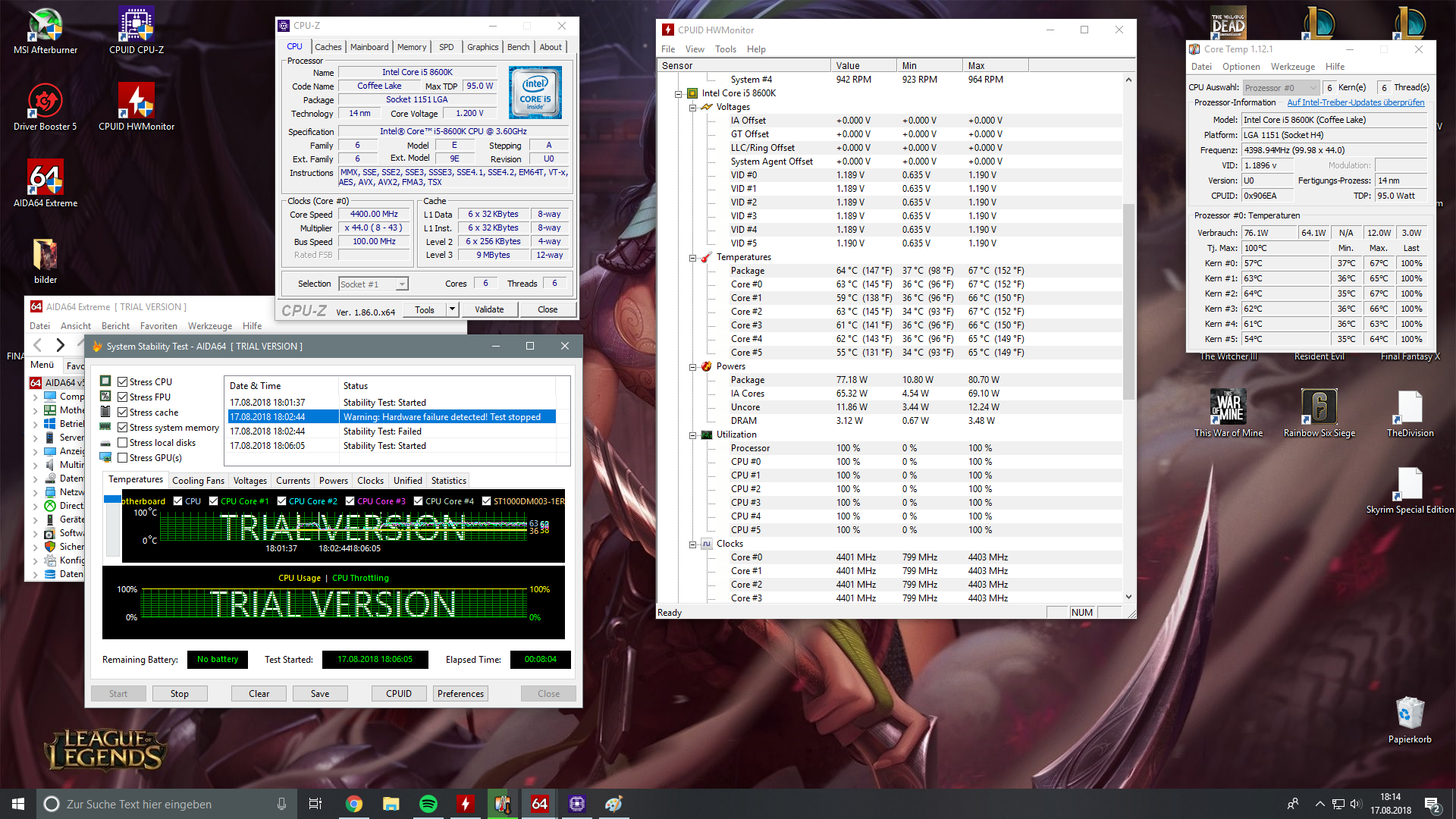Toggle CPU Core #2 graph checkbox
The image size is (1456, 819).
tap(282, 501)
